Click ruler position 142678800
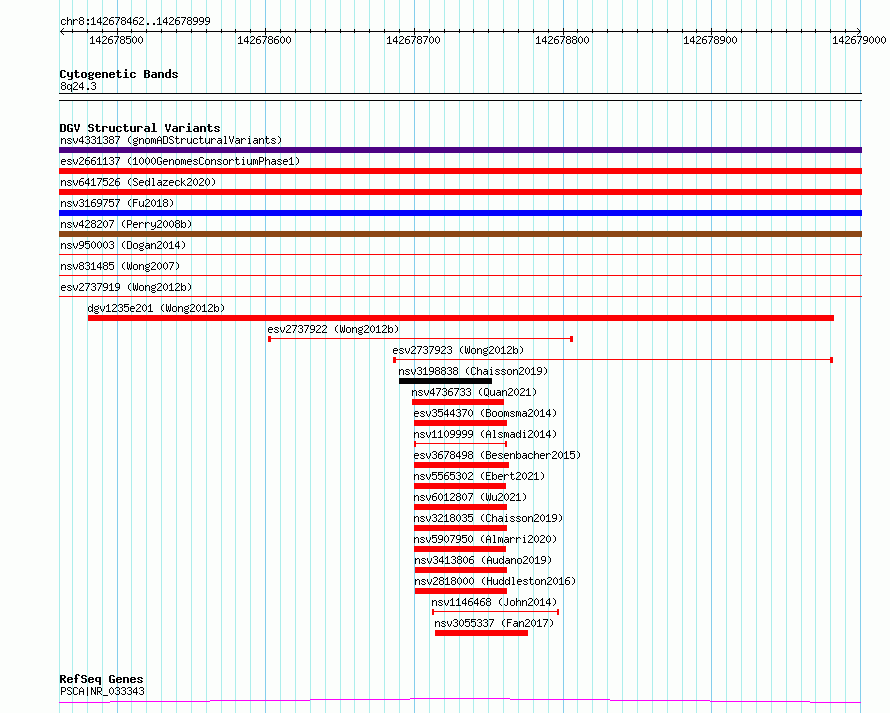This screenshot has height=713, width=890. click(562, 40)
